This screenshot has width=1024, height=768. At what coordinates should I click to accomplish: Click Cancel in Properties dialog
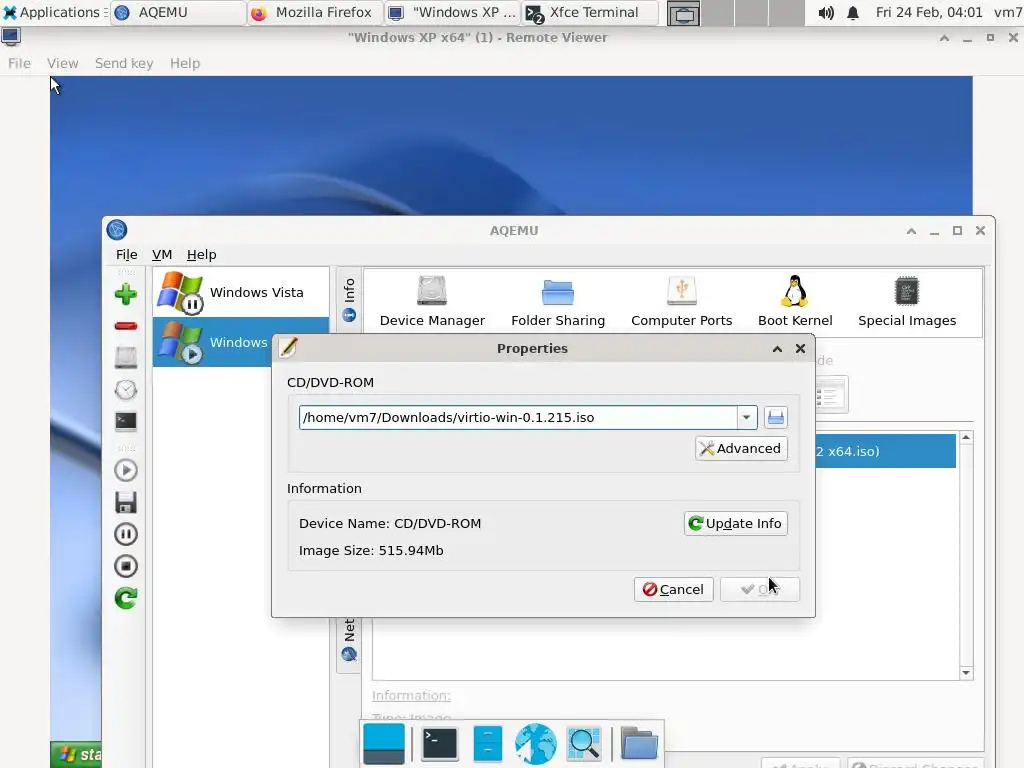673,589
